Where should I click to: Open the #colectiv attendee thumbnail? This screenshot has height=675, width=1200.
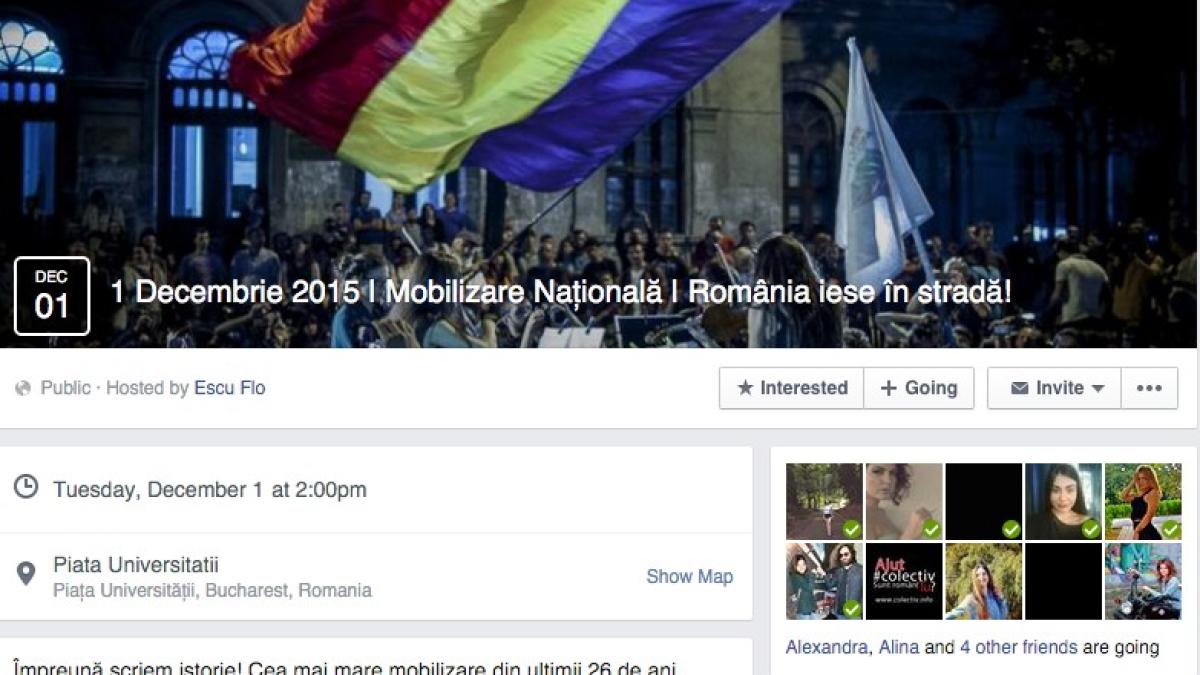point(904,581)
